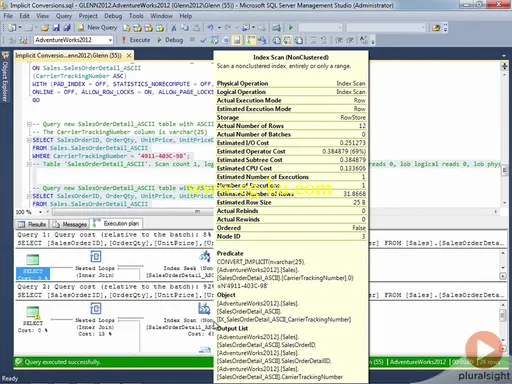Click the Query 1 SELECT plan node
Viewport: 512px width, 384px height.
[33, 267]
